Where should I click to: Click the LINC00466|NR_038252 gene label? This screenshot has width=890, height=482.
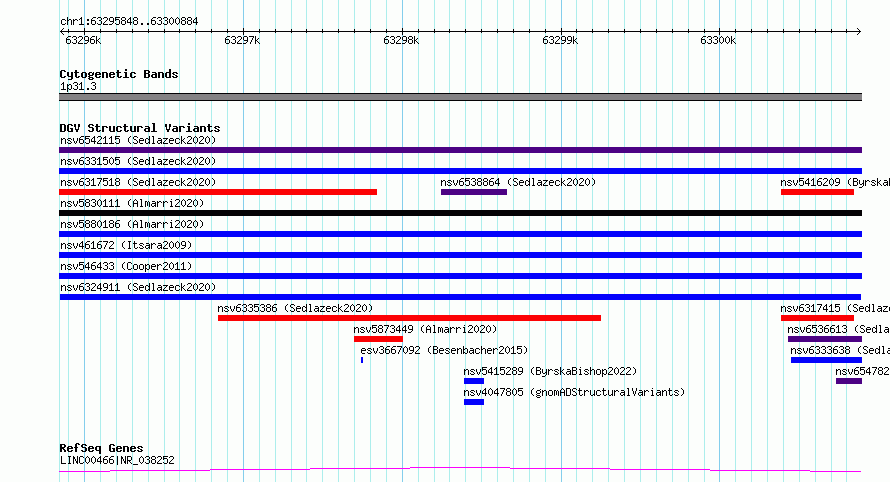[117, 460]
